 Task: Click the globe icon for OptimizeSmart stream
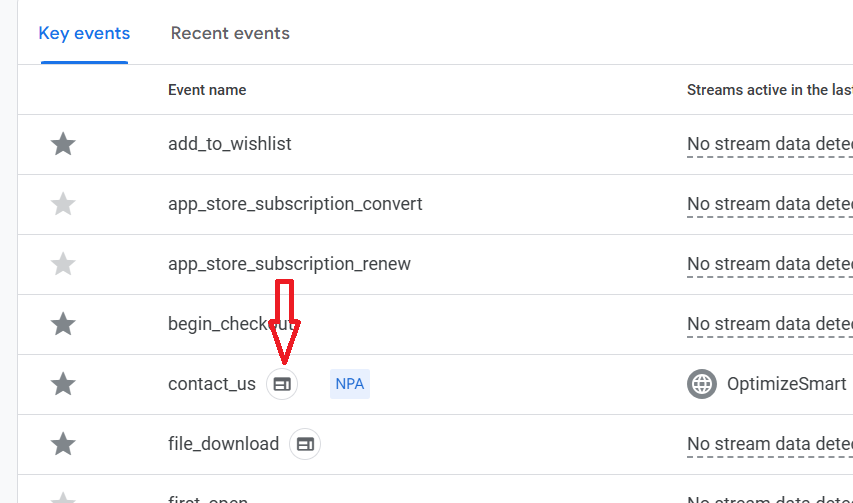tap(702, 384)
